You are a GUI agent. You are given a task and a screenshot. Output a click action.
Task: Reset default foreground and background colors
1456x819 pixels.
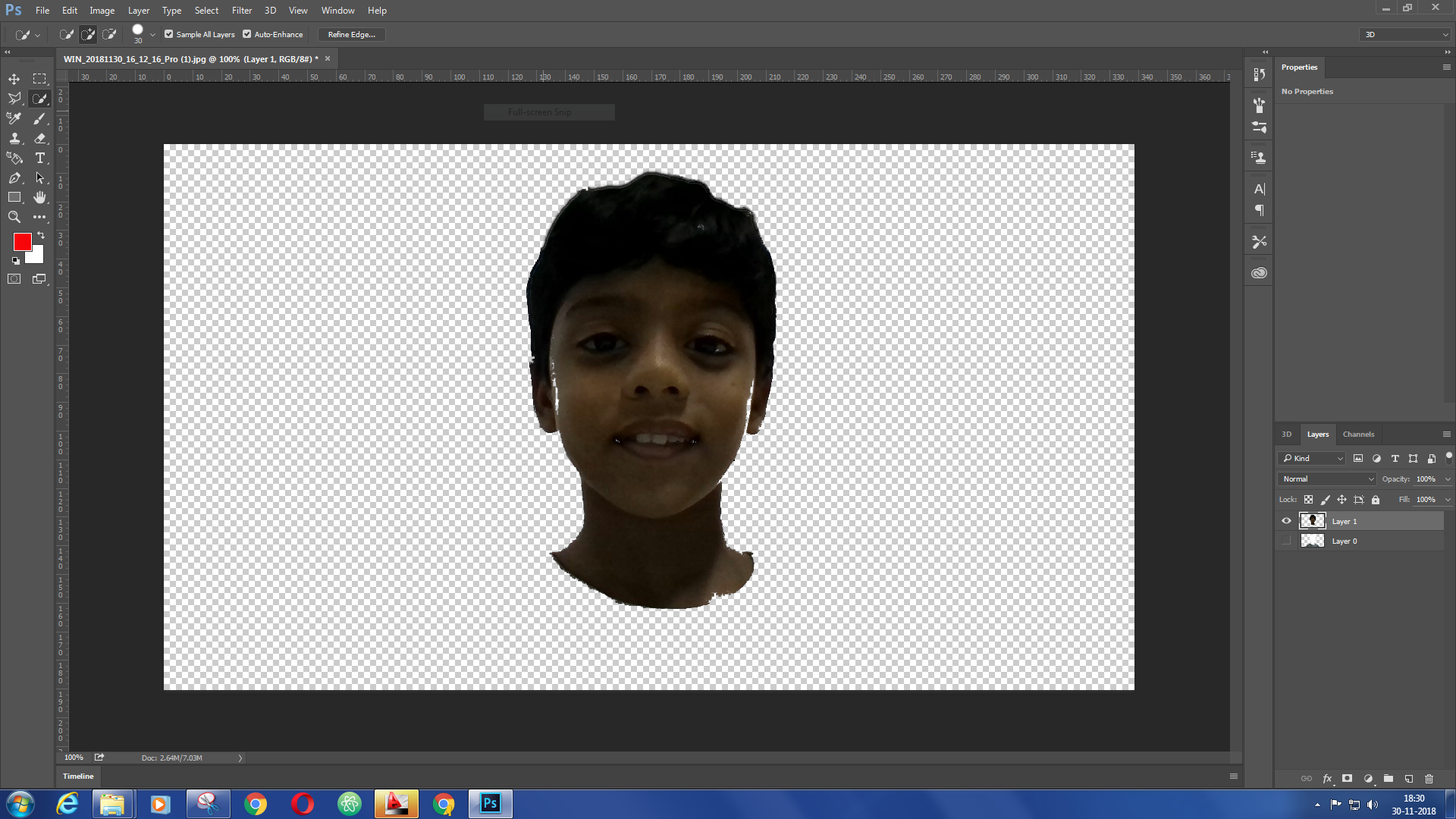[15, 261]
